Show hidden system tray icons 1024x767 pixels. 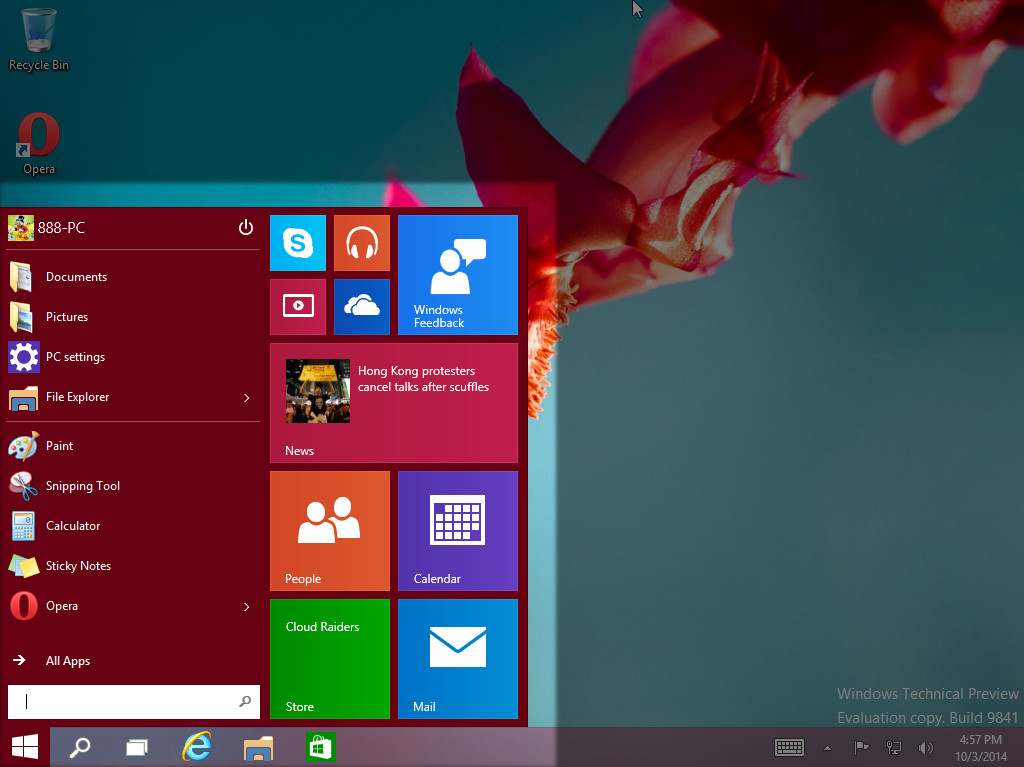tap(827, 748)
